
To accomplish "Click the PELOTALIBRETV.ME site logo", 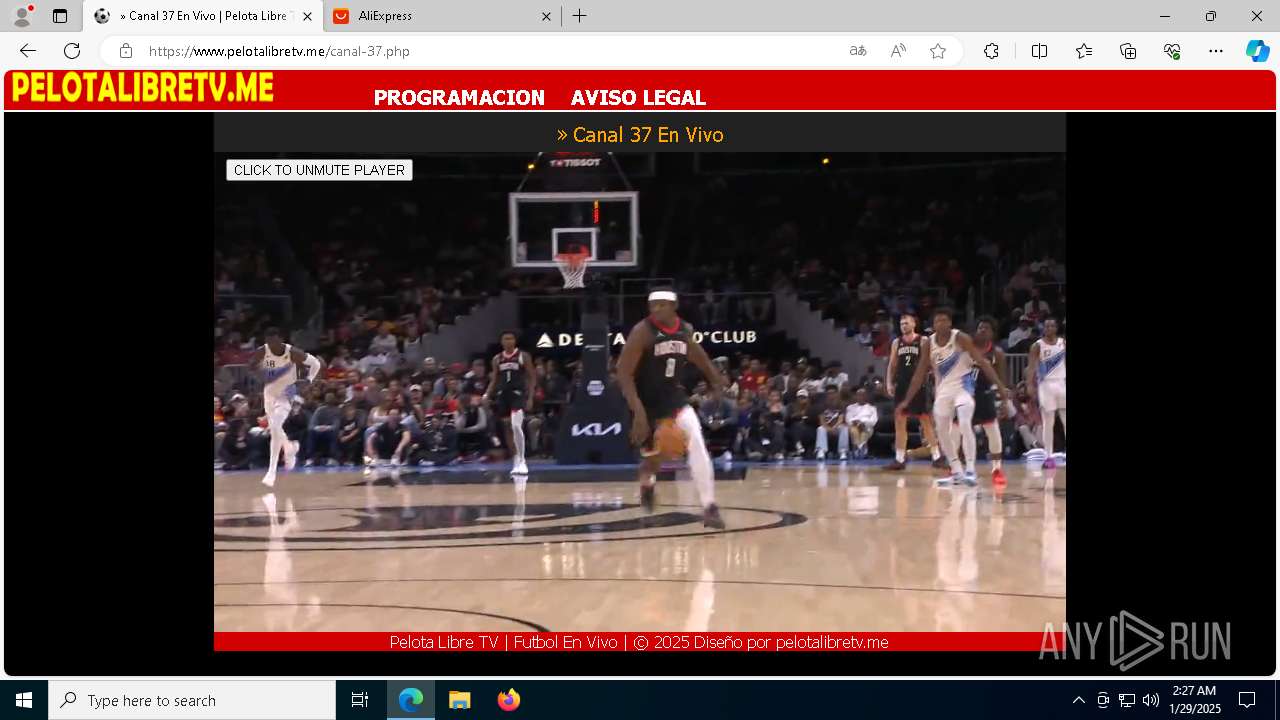I will point(143,88).
